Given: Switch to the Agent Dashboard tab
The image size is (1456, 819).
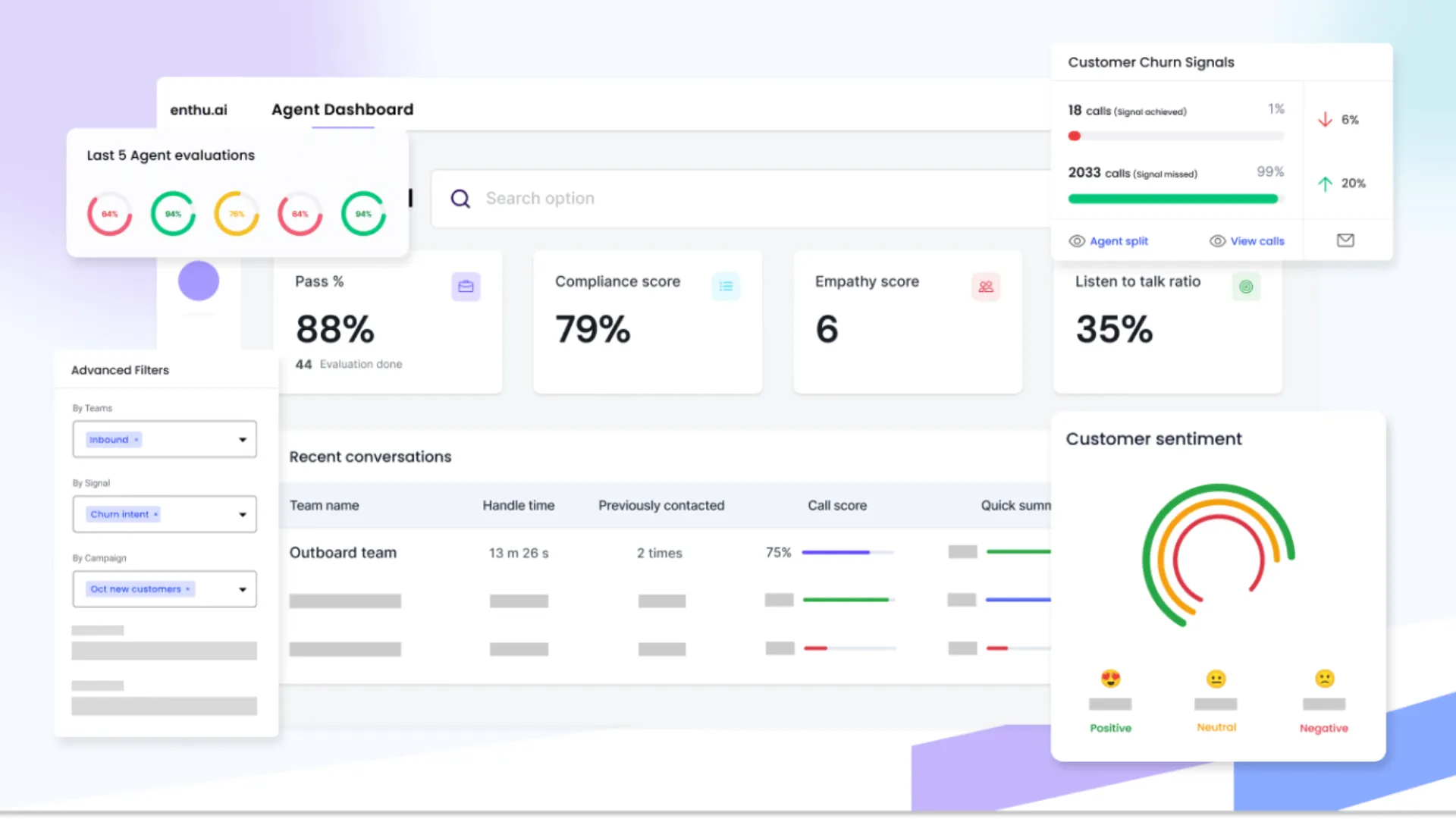Looking at the screenshot, I should (342, 110).
